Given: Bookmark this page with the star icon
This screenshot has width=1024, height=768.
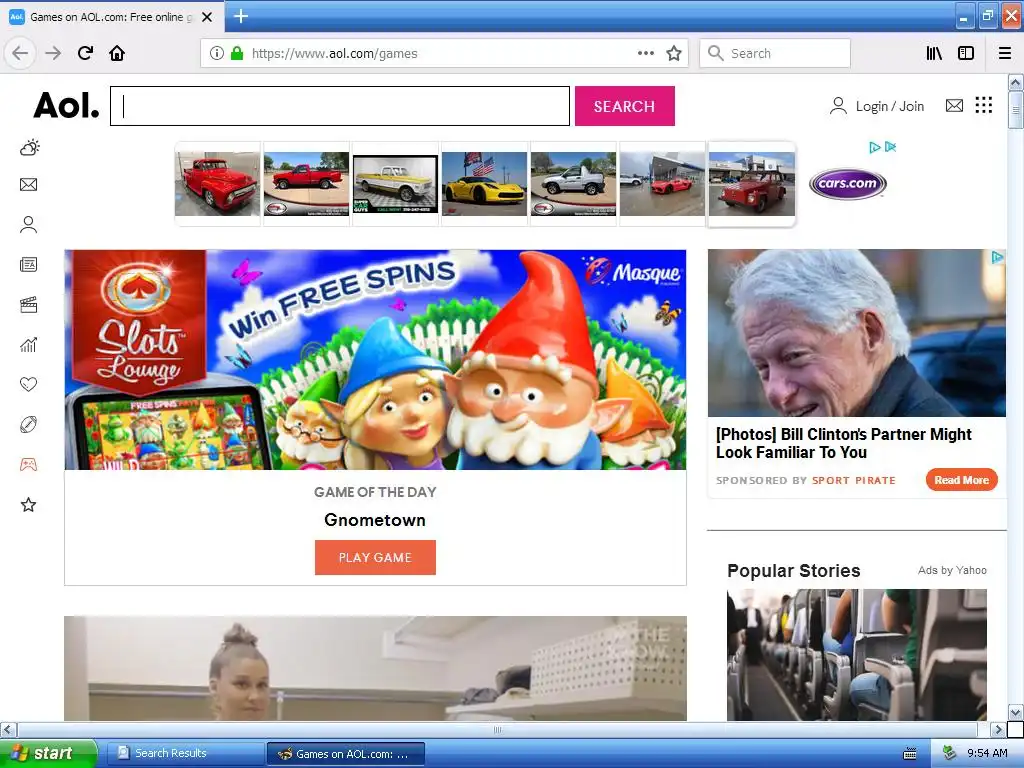Looking at the screenshot, I should coord(674,53).
